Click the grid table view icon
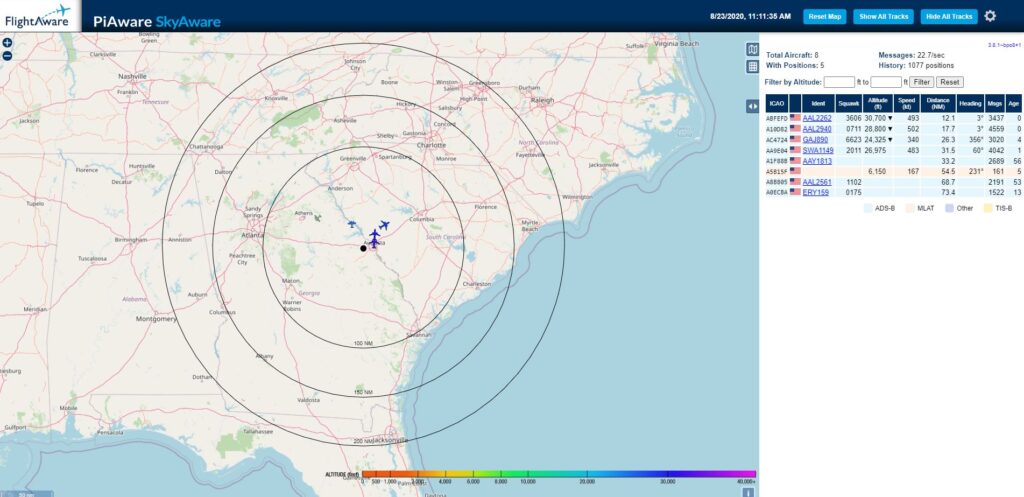 click(752, 67)
